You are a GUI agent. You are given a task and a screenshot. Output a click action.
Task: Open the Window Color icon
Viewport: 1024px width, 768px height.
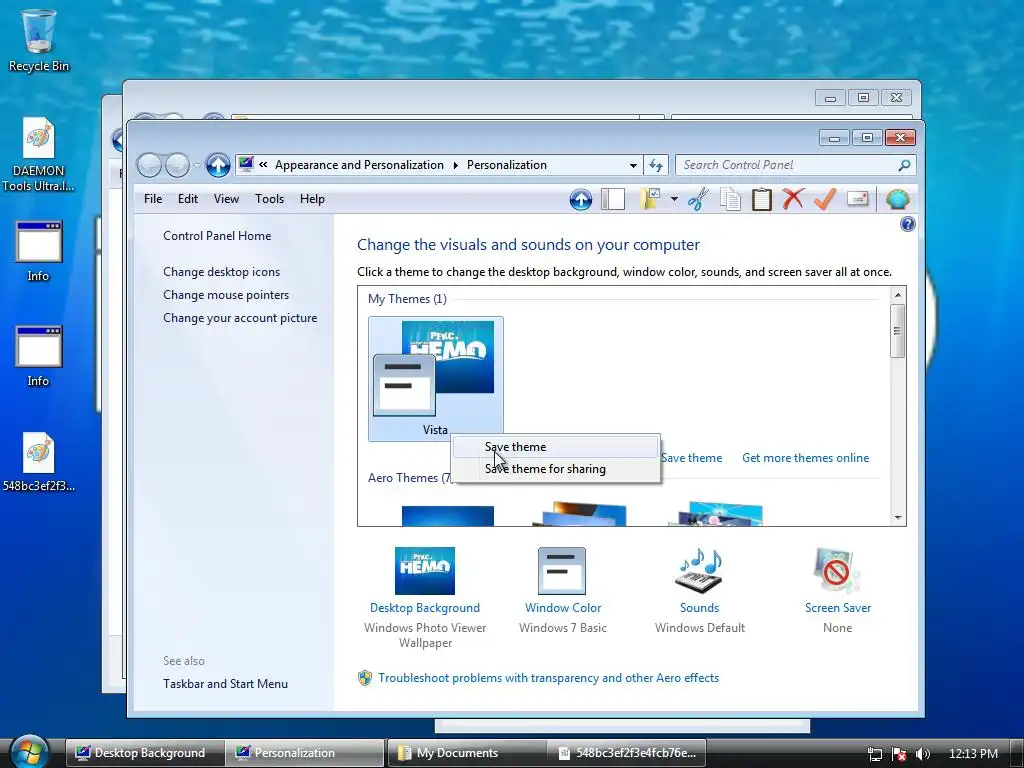tap(562, 571)
